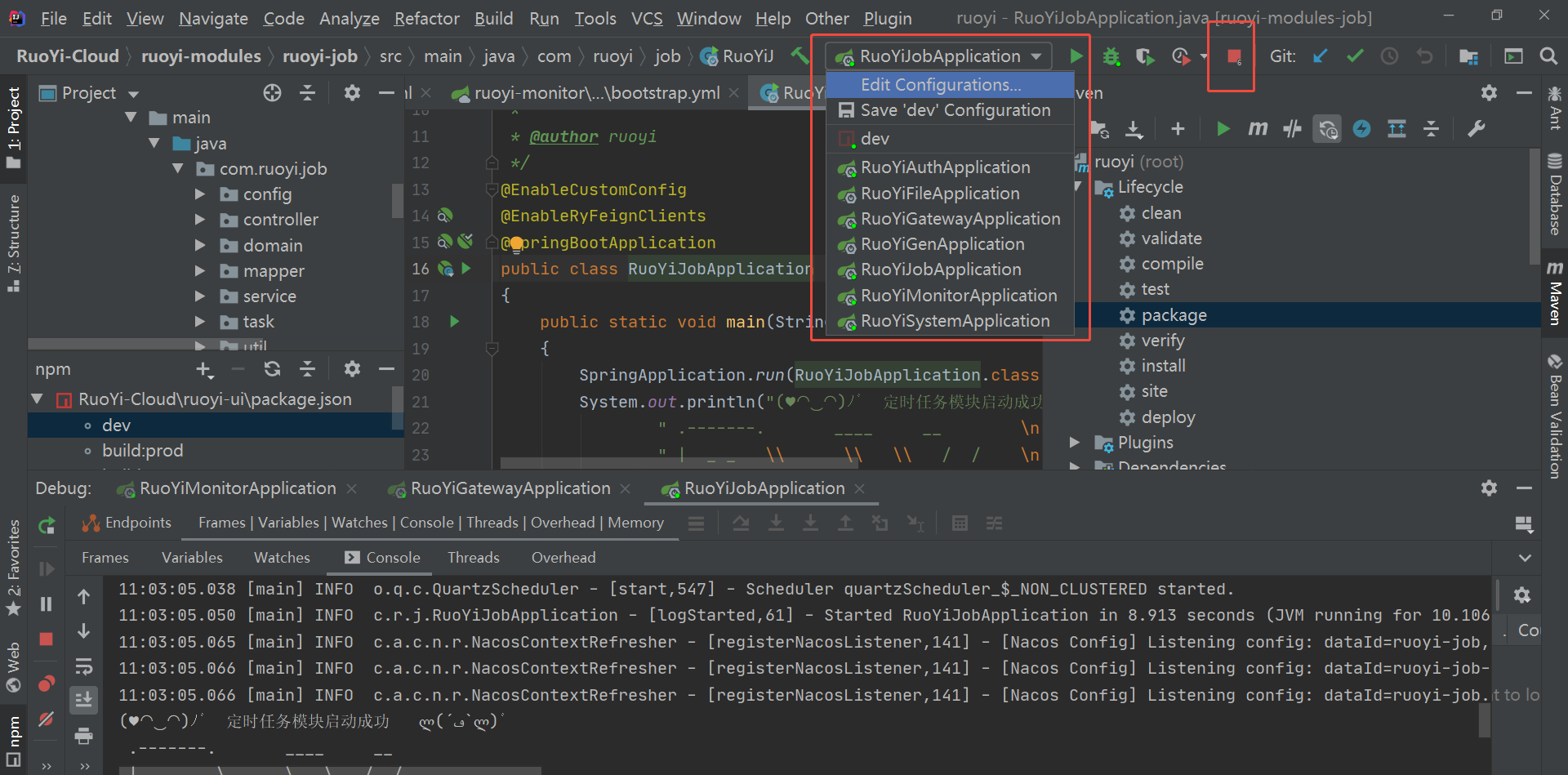Viewport: 1568px width, 775px height.
Task: Open the profiler dropdown arrow beside the profile icon
Action: [1204, 56]
